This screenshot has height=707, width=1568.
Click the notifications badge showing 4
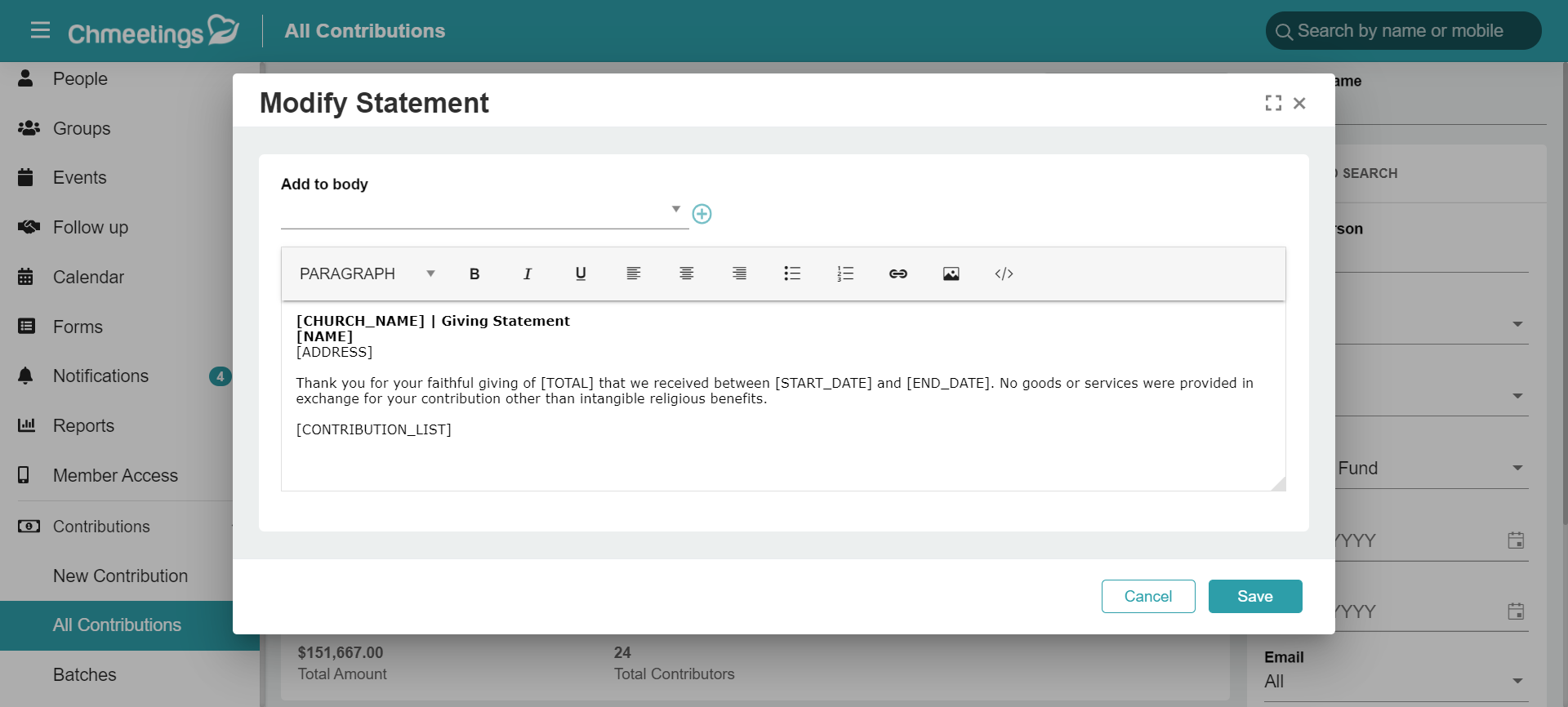[x=220, y=376]
